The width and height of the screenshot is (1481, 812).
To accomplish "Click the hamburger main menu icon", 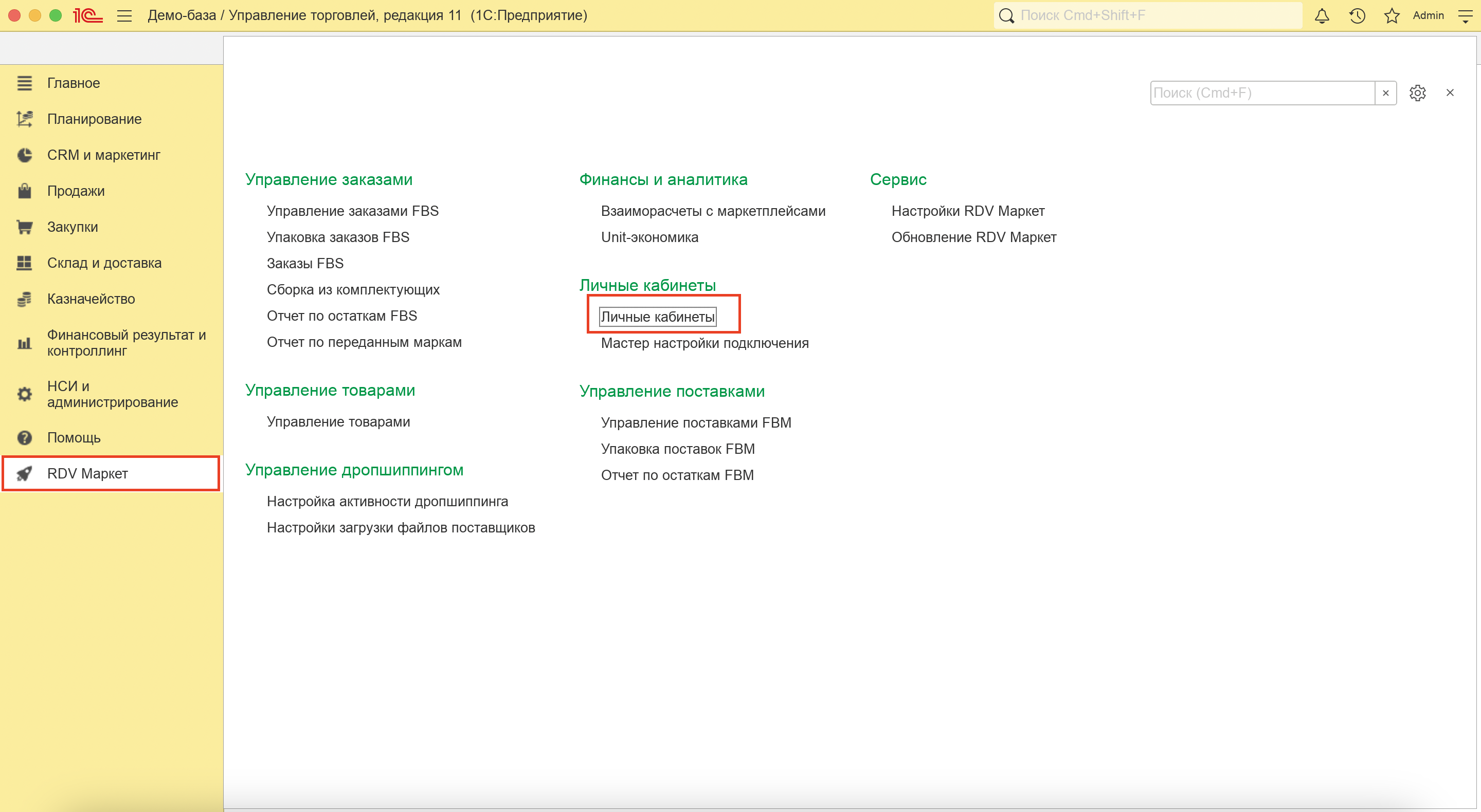I will pos(124,15).
